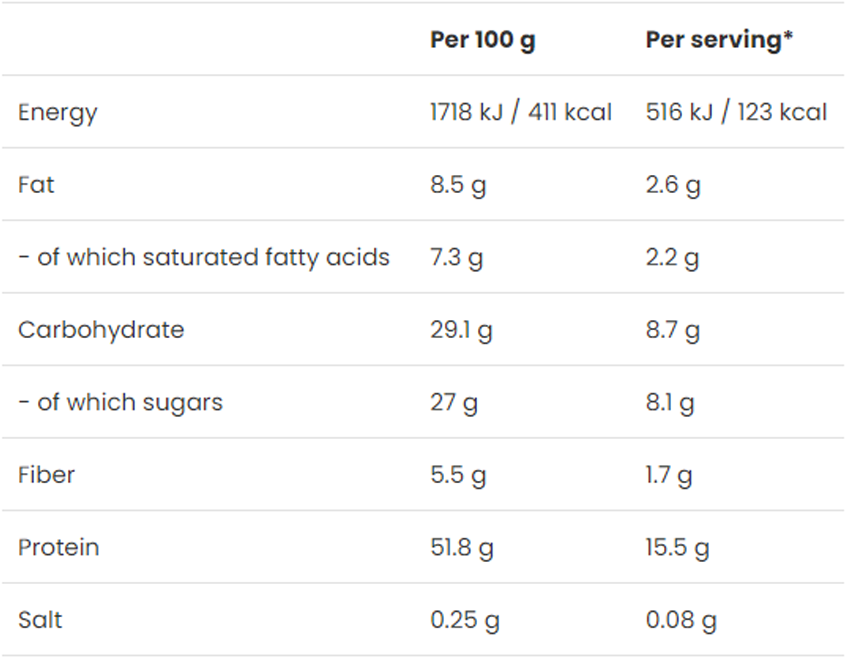Select the Energy row label
The width and height of the screenshot is (846, 658).
58,112
